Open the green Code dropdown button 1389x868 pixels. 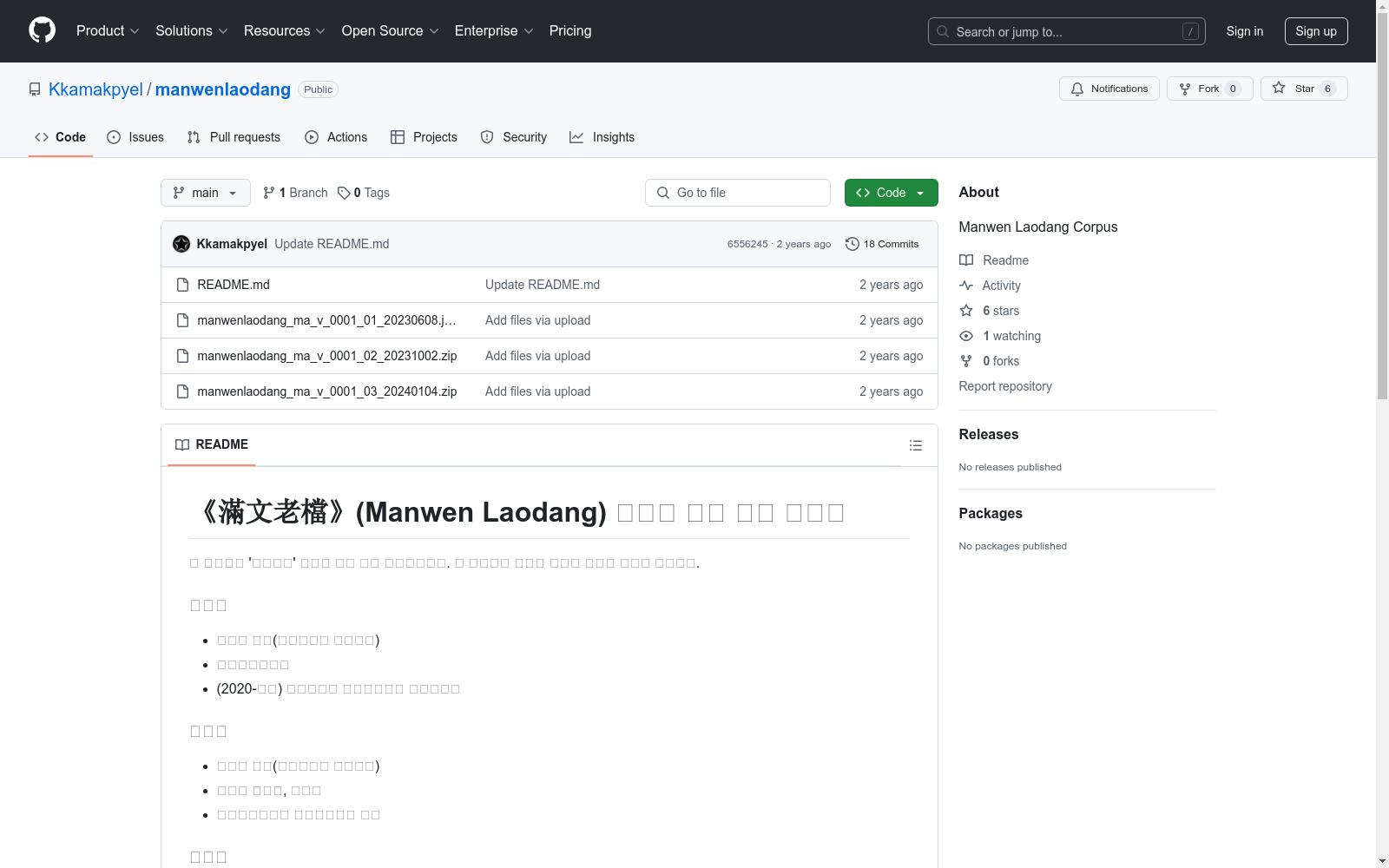coord(891,193)
